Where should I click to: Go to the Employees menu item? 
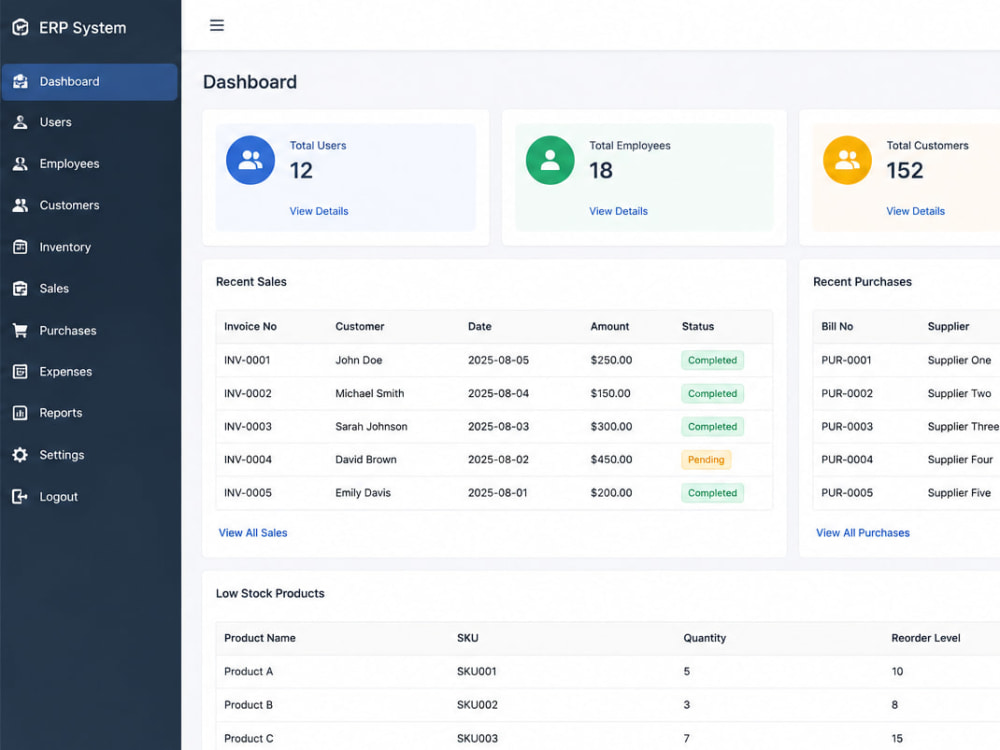[89, 164]
